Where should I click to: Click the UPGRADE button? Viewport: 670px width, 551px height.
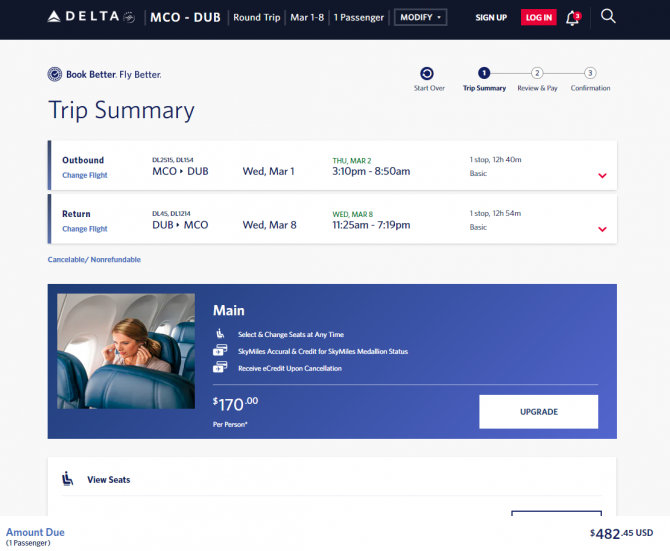(538, 412)
